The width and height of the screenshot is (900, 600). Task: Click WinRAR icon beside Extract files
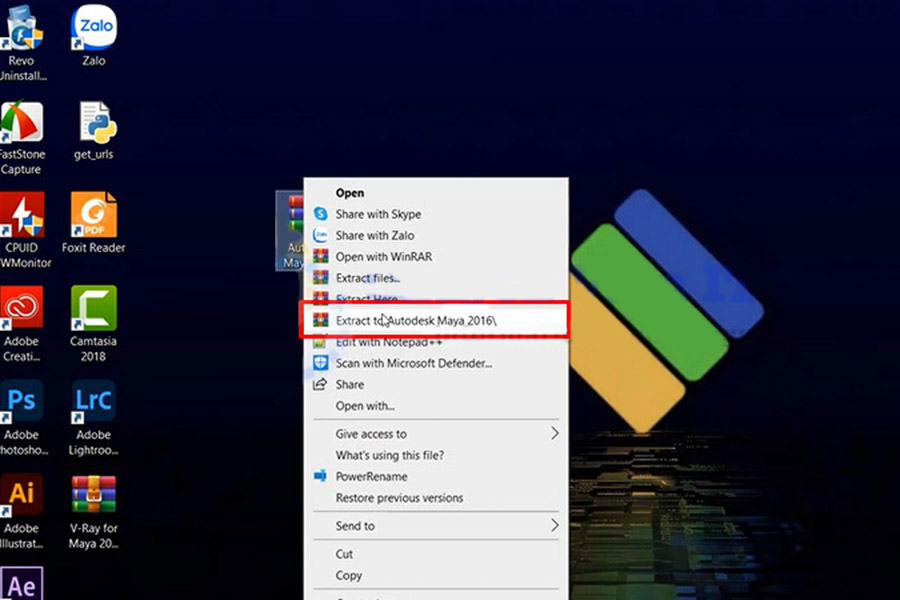pyautogui.click(x=320, y=278)
